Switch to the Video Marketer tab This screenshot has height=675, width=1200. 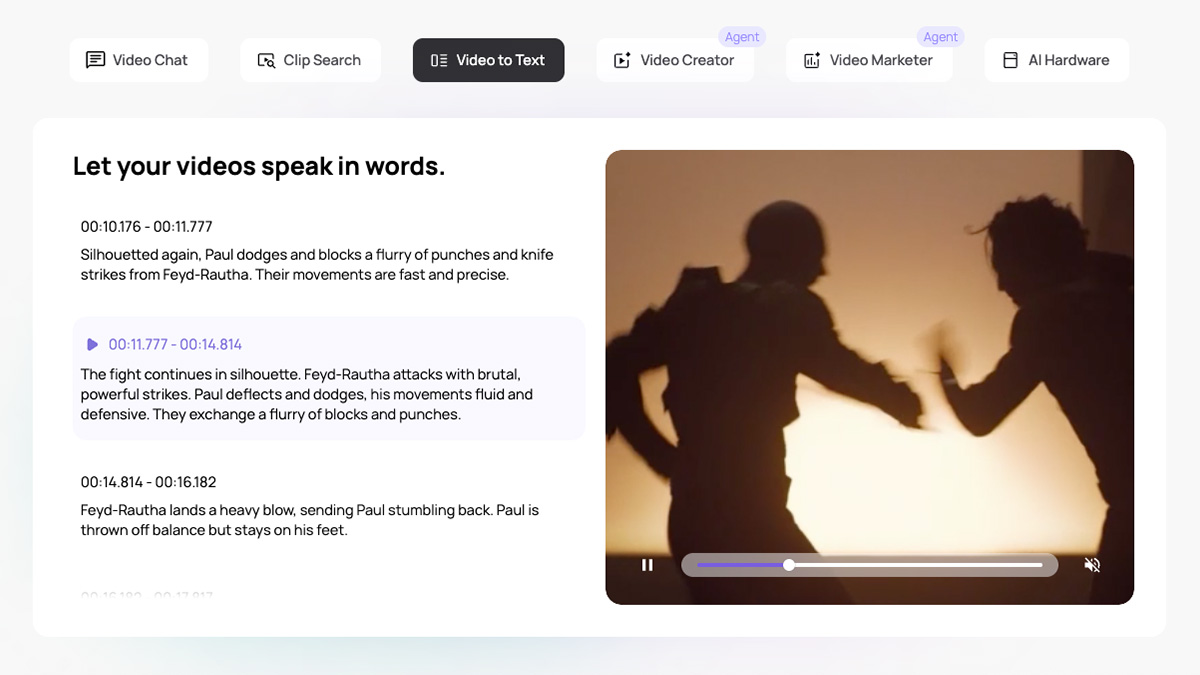click(869, 60)
